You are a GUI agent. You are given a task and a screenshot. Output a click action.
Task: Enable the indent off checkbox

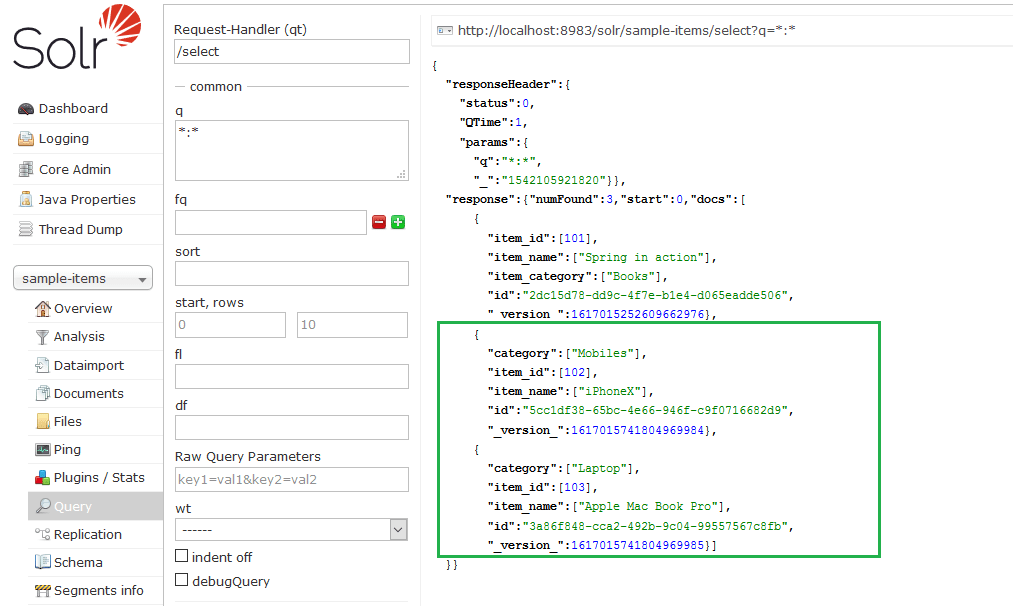point(182,556)
